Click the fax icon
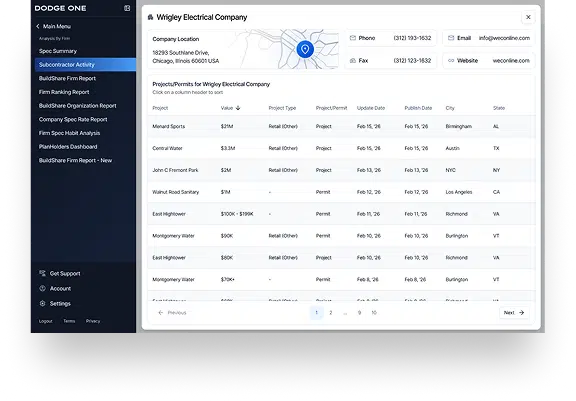Viewport: 576px width, 401px height. pos(353,61)
